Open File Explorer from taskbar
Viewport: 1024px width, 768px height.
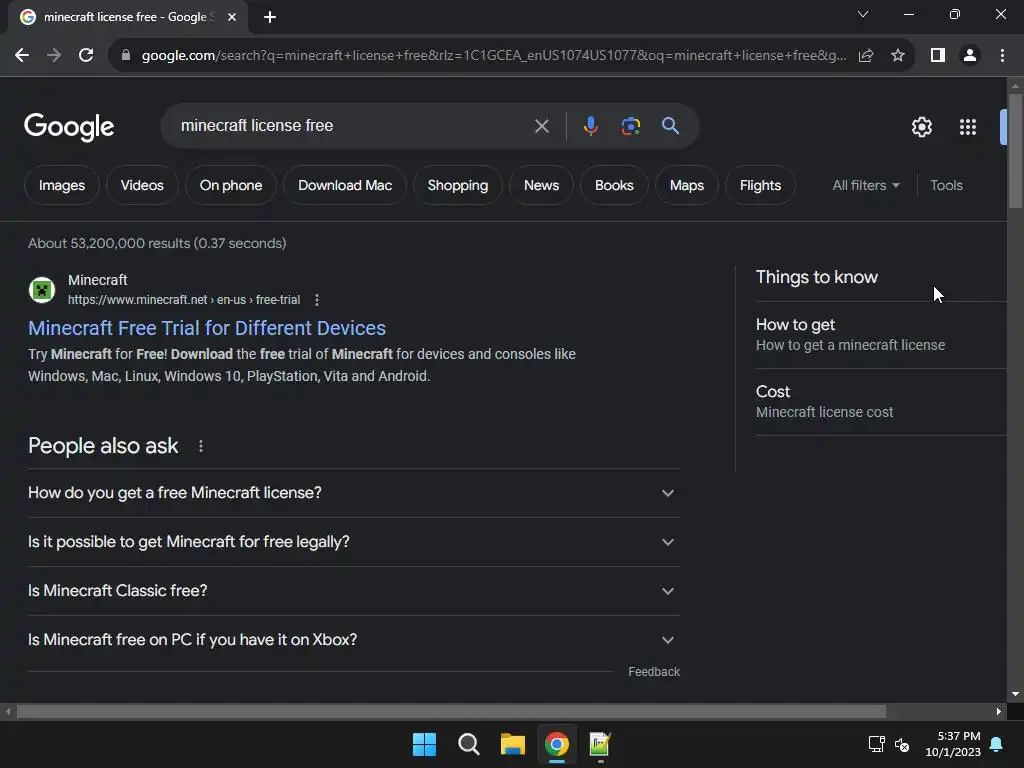(513, 744)
